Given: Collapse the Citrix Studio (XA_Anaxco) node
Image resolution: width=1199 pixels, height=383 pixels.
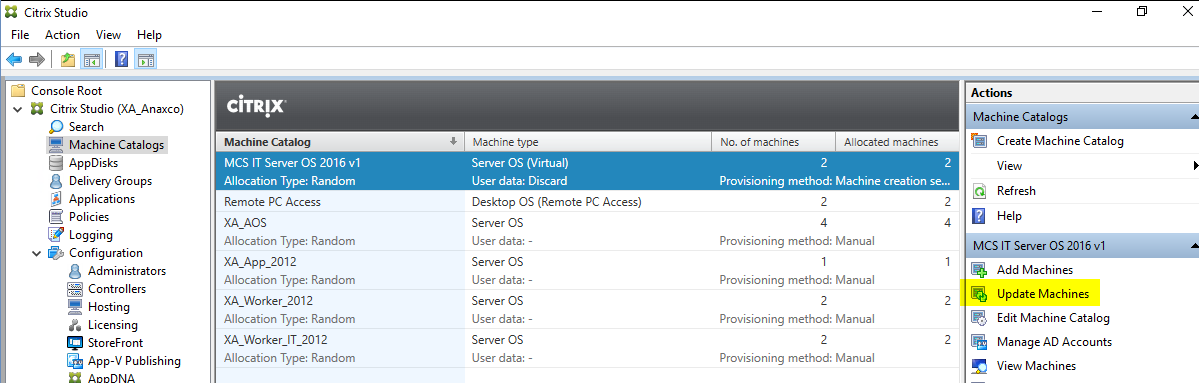Looking at the screenshot, I should point(18,109).
